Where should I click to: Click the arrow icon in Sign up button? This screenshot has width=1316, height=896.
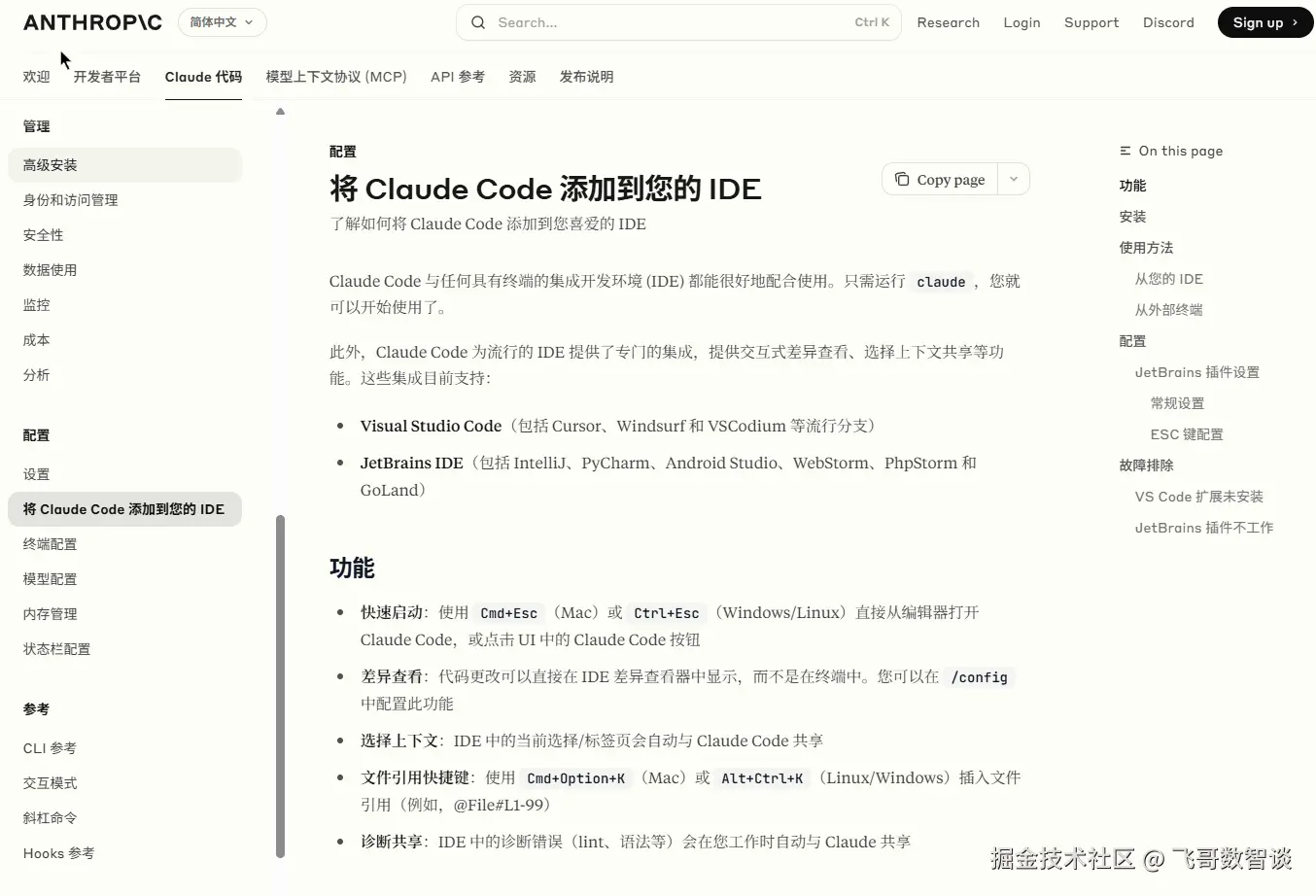(1295, 22)
